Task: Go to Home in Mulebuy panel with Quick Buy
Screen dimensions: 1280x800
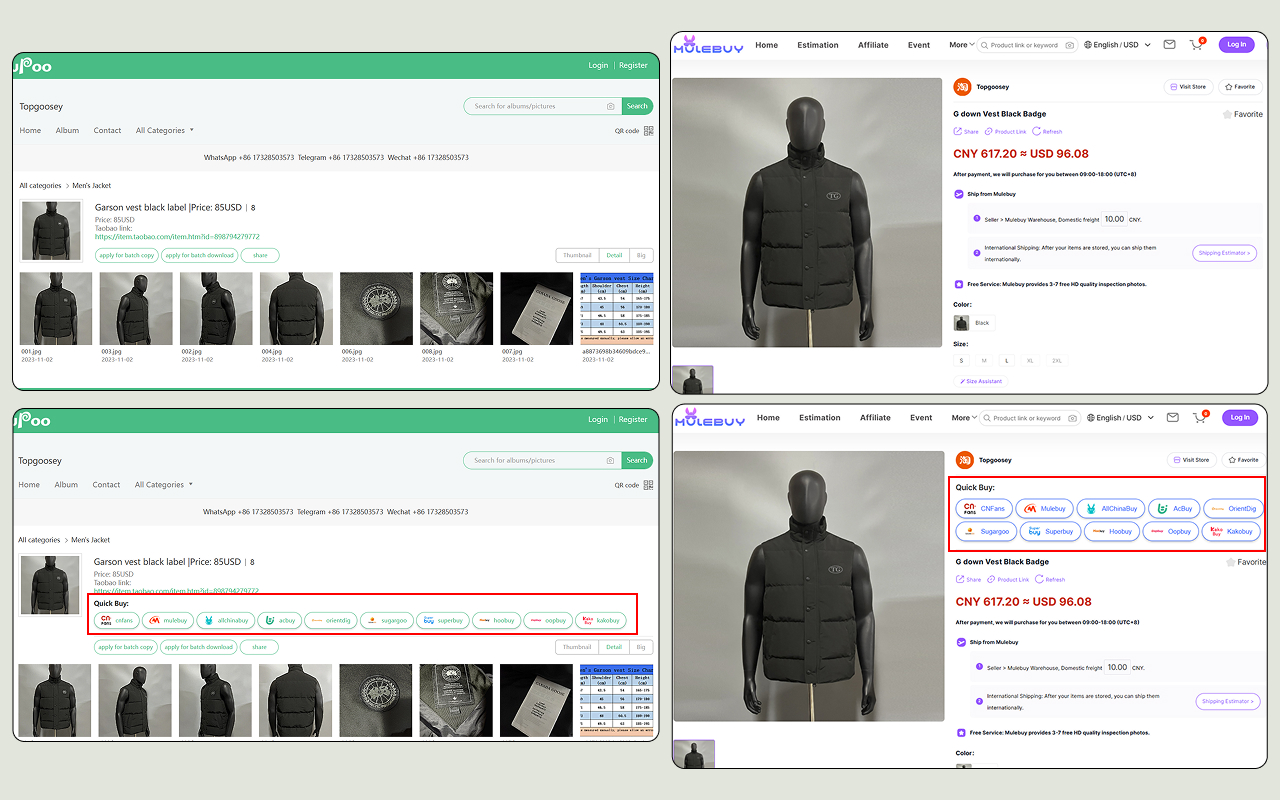Action: 768,418
